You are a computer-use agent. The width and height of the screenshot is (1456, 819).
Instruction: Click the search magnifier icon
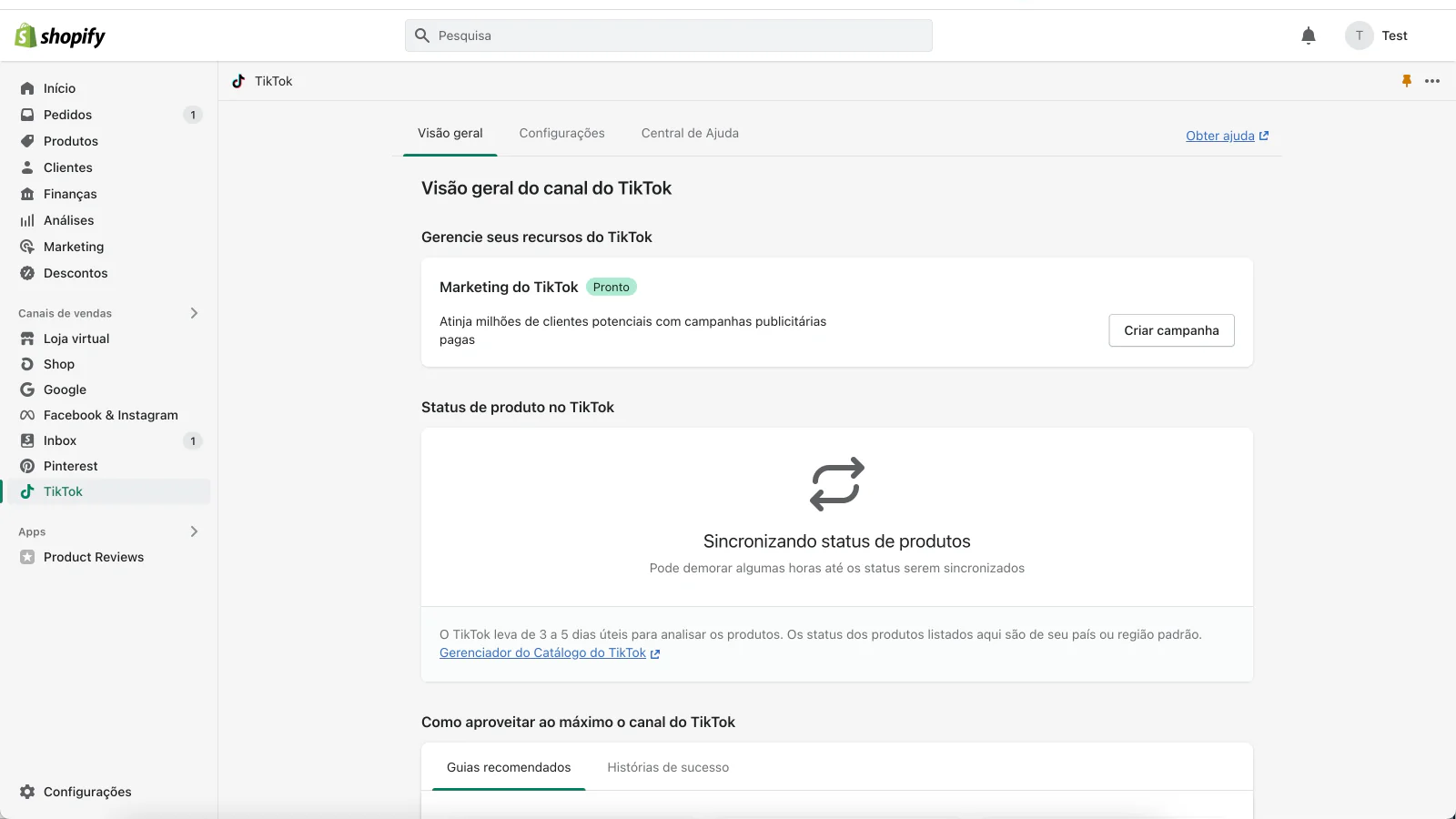click(x=421, y=35)
